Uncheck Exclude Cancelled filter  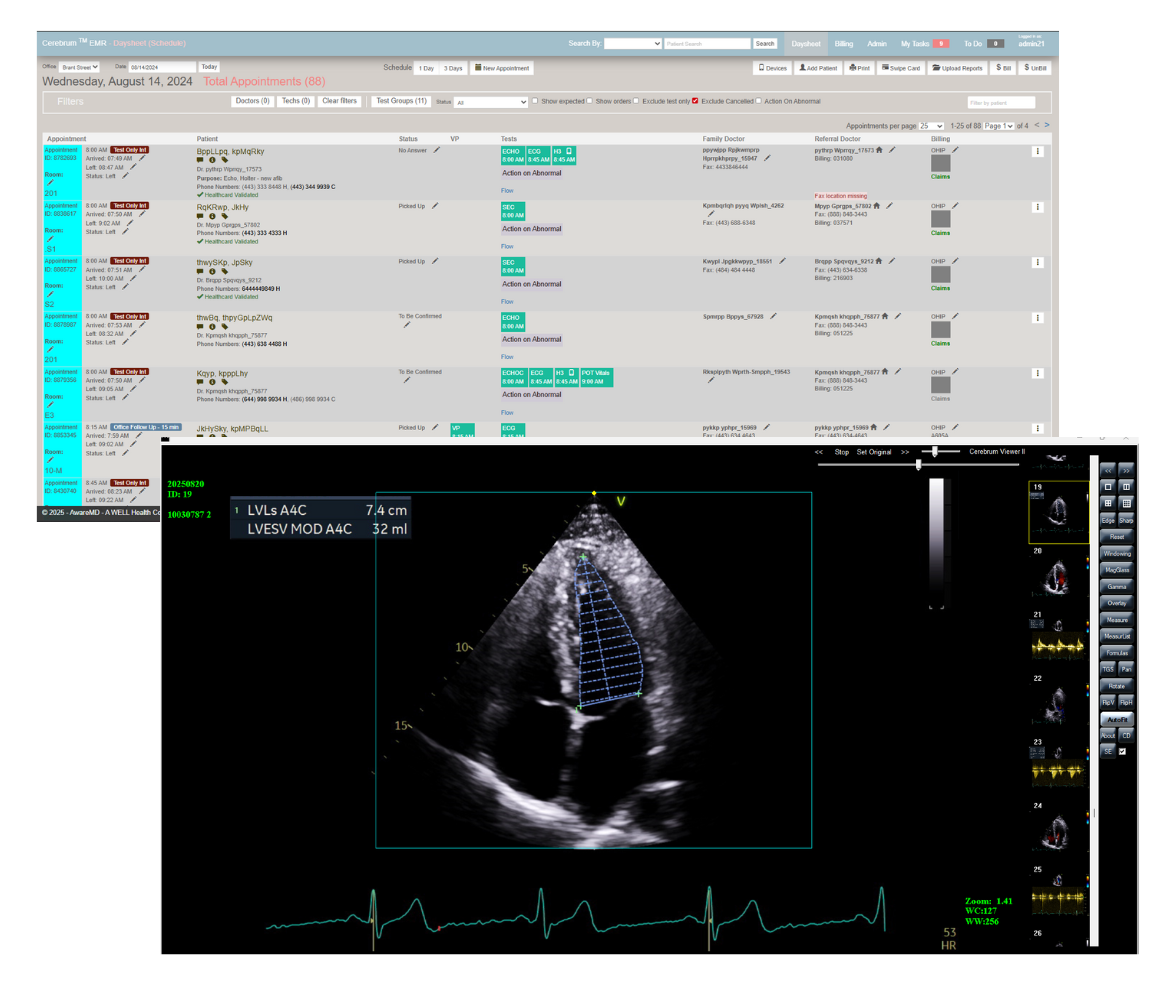click(694, 101)
